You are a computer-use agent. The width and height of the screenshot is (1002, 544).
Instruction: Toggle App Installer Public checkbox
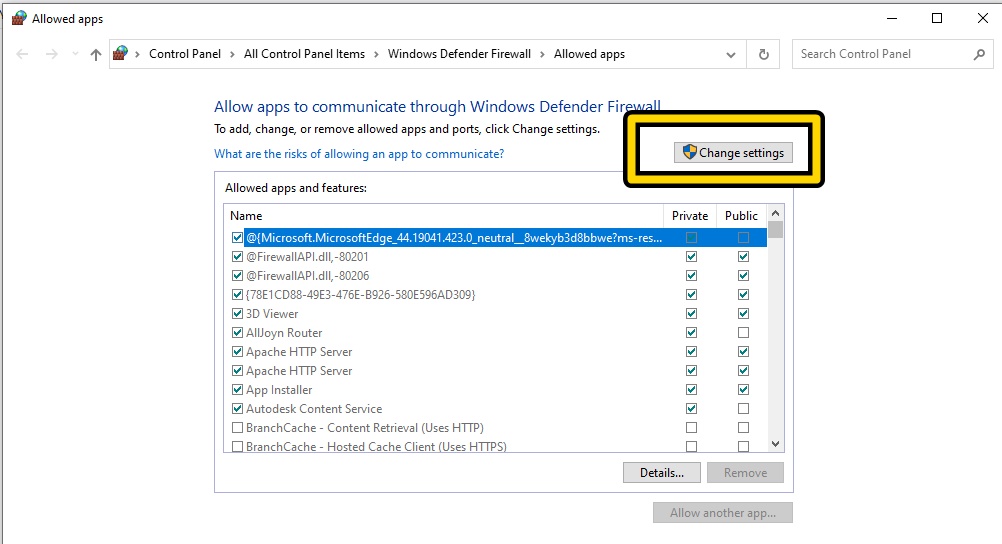(743, 390)
